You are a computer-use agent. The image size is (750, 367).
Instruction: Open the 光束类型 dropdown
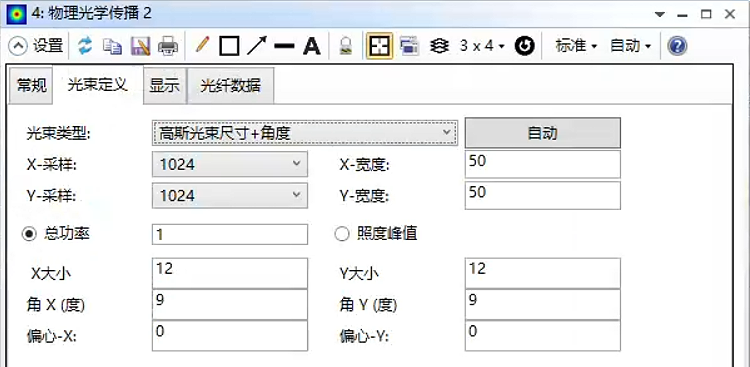(x=305, y=132)
